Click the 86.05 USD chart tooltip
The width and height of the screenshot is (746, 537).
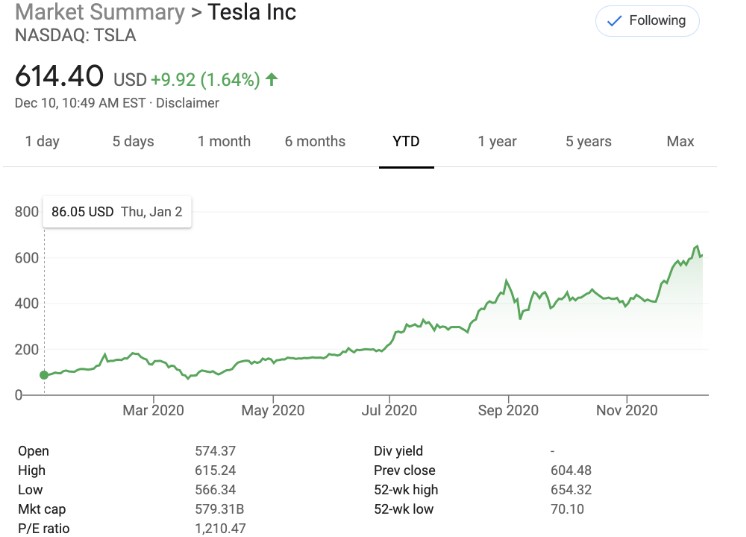(x=117, y=212)
